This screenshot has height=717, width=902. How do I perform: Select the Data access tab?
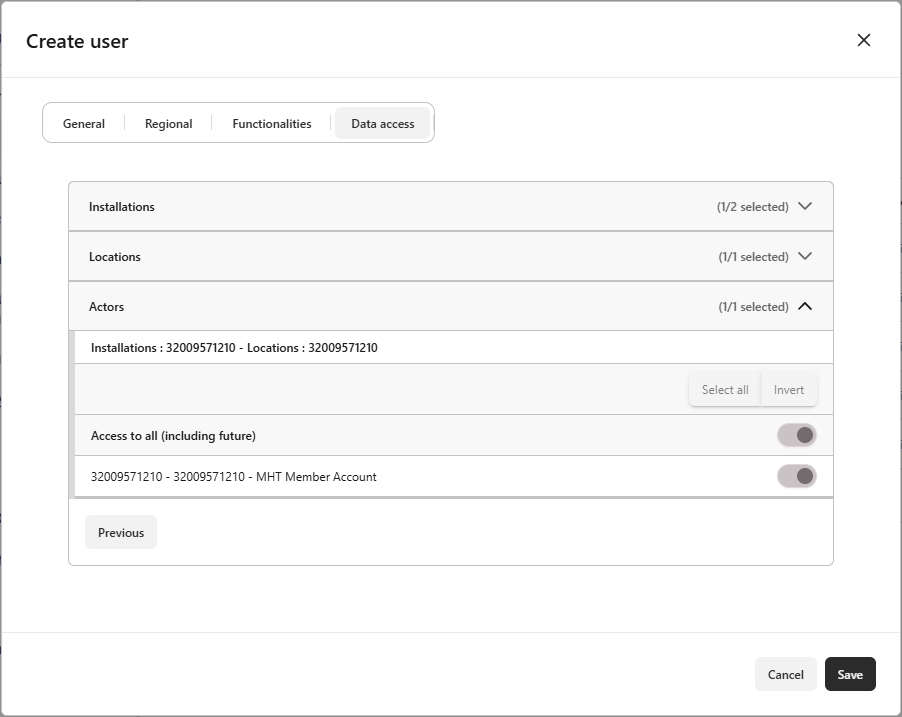tap(383, 124)
